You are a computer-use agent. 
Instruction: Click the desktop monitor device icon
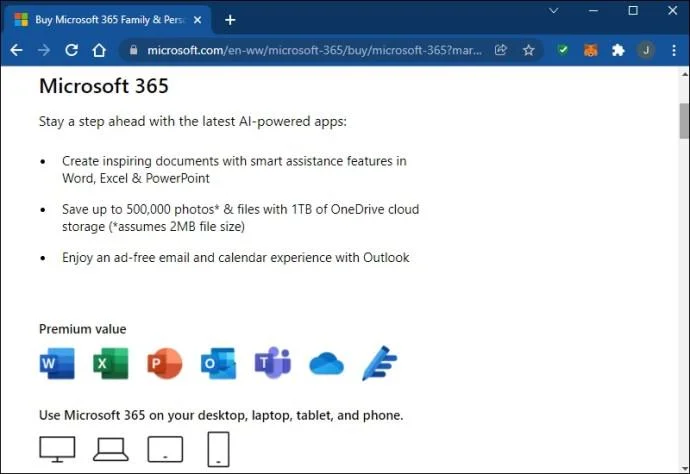click(57, 449)
